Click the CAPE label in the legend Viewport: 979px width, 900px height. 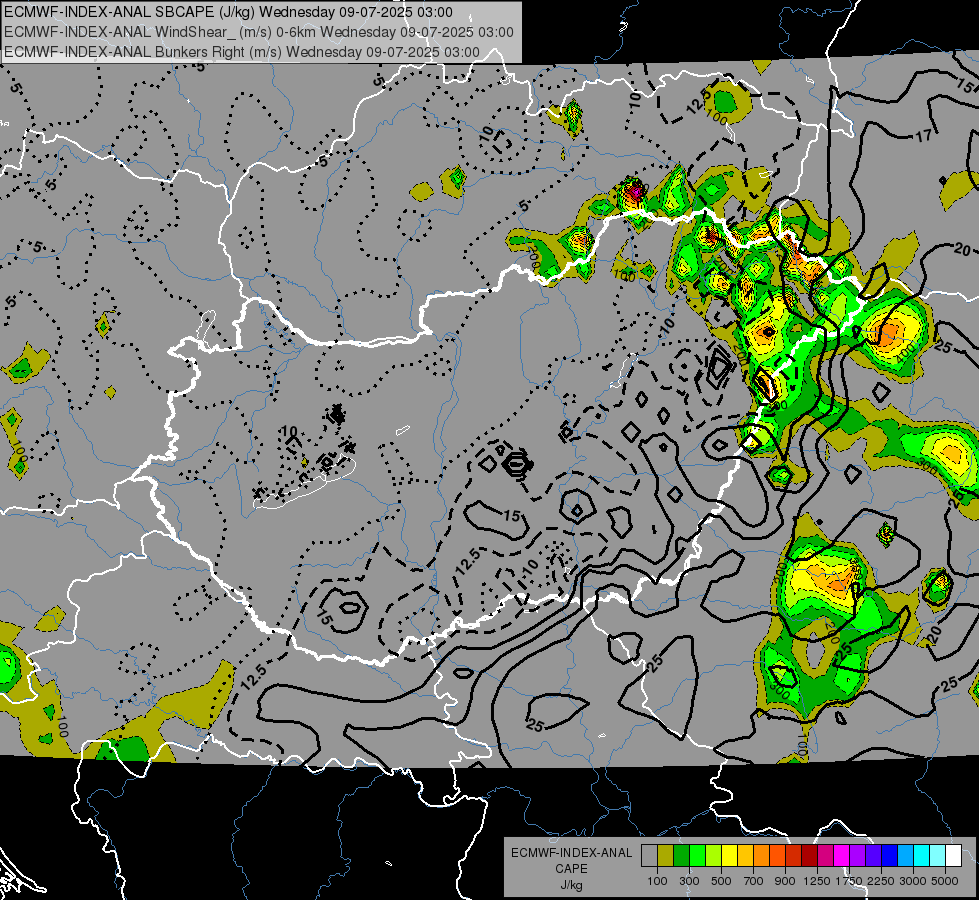(571, 868)
